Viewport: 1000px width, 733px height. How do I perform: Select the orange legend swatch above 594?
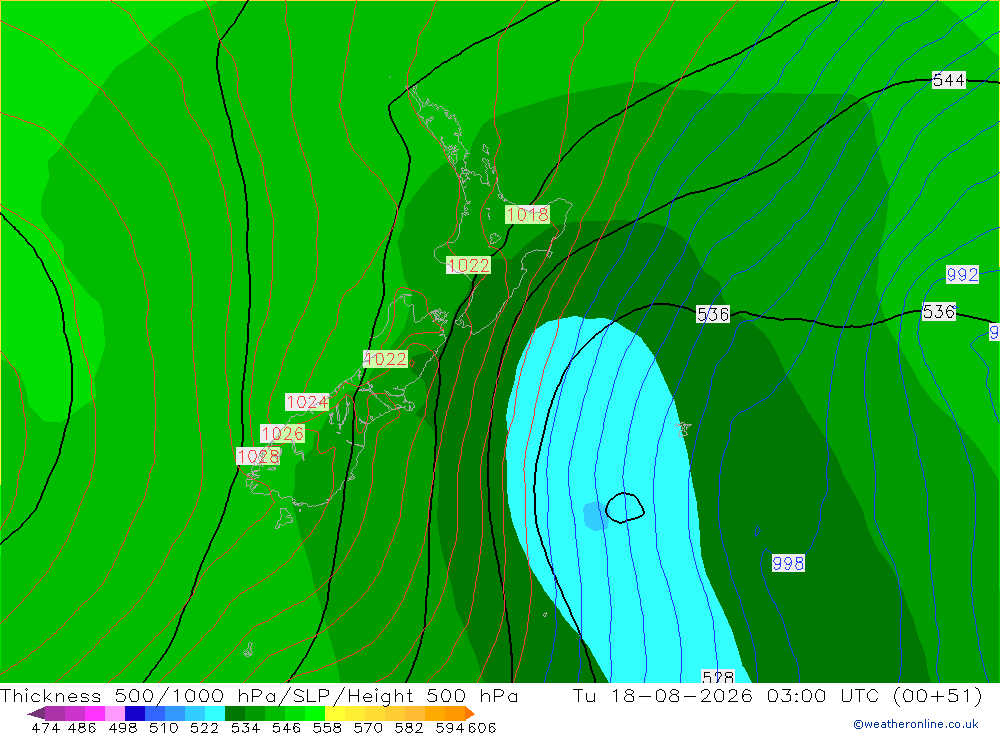455,713
